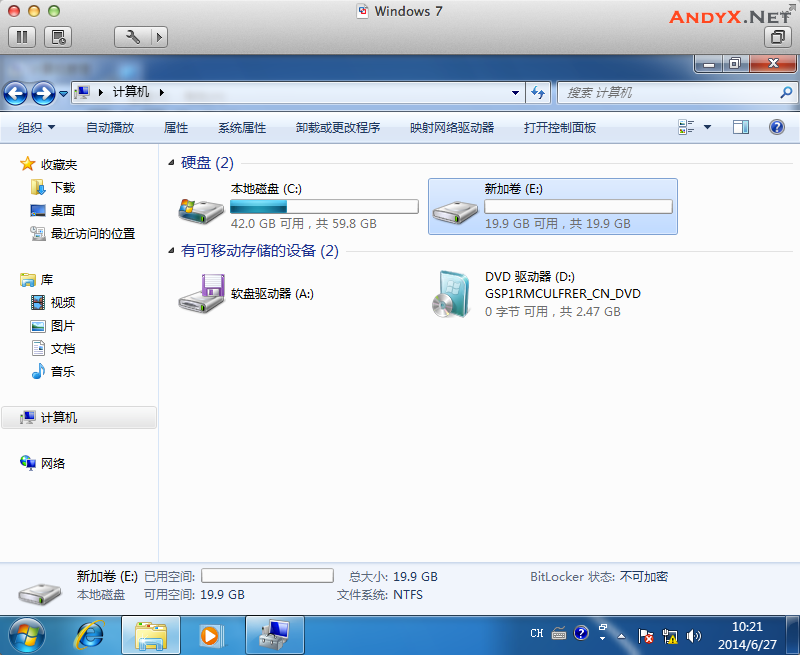
Task: Open recent pages dropdown arrow
Action: tap(63, 94)
